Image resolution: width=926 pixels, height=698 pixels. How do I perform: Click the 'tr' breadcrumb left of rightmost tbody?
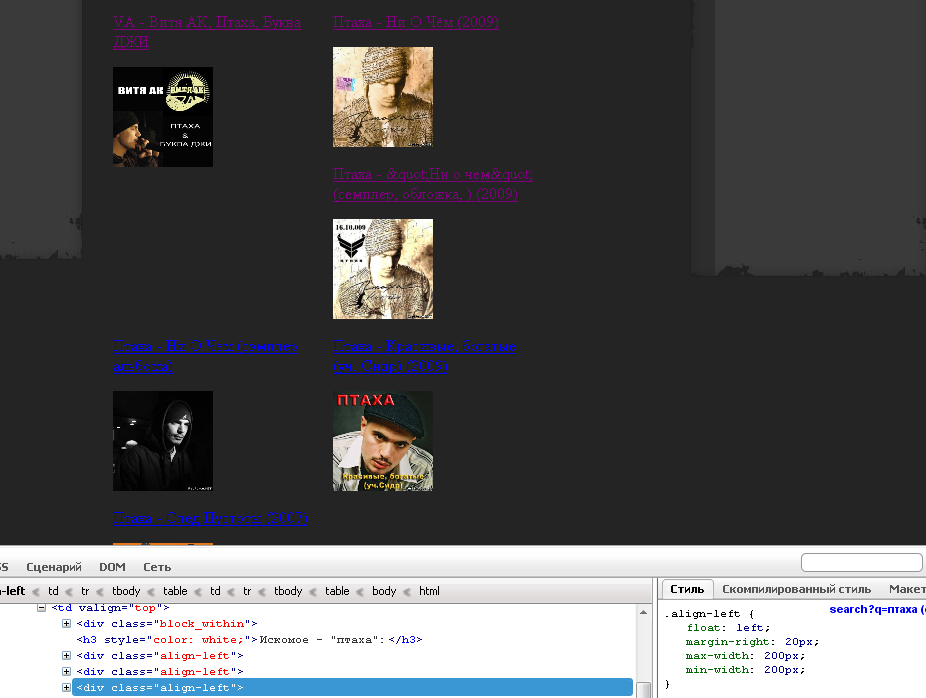click(x=247, y=591)
